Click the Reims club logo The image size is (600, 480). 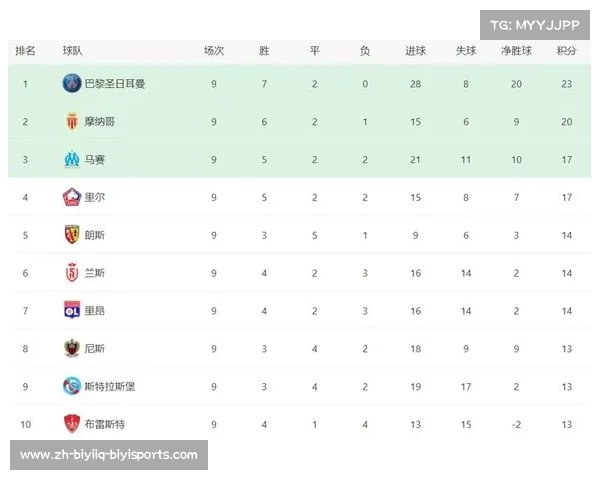pyautogui.click(x=72, y=273)
